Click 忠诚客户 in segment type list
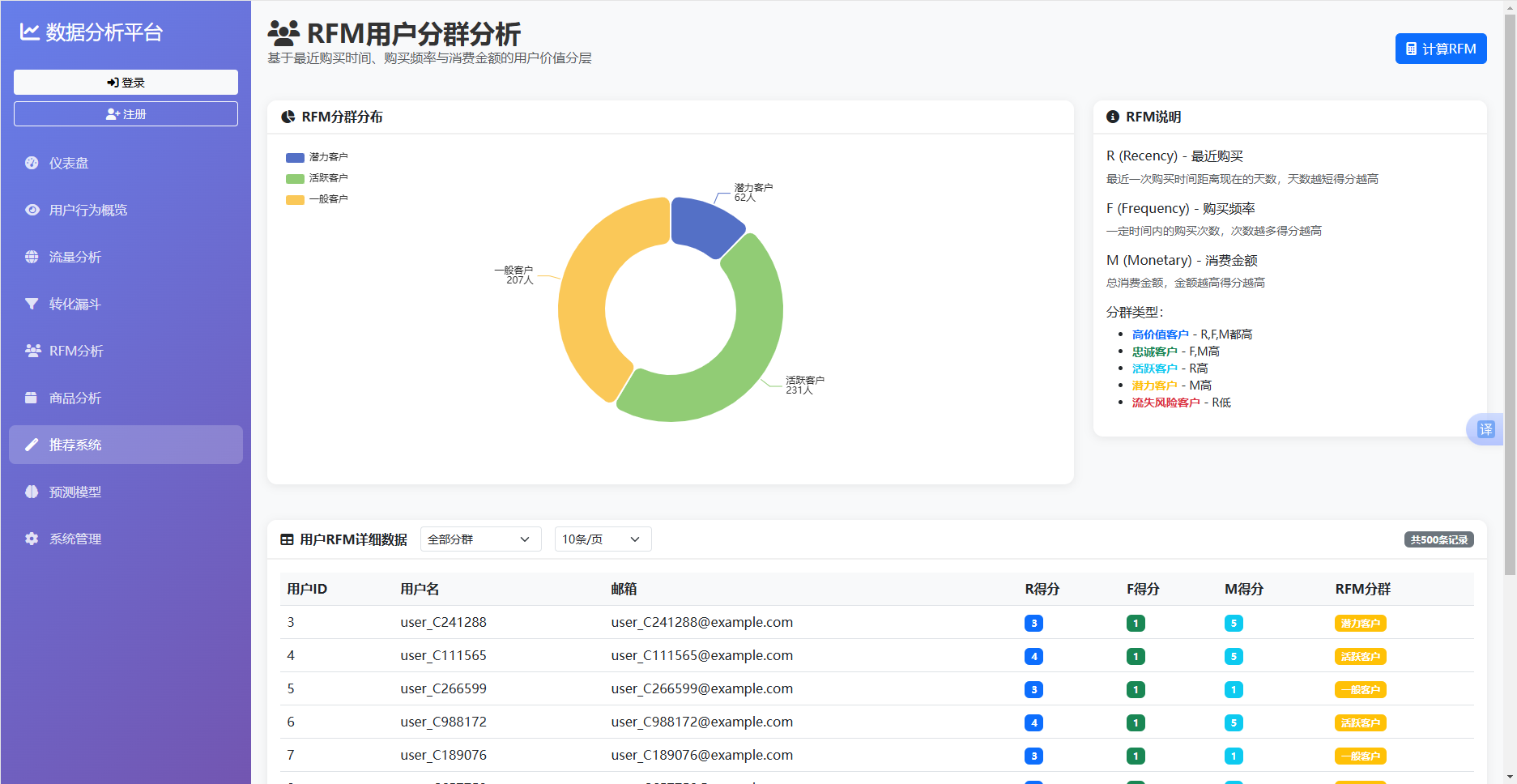 coord(1154,352)
